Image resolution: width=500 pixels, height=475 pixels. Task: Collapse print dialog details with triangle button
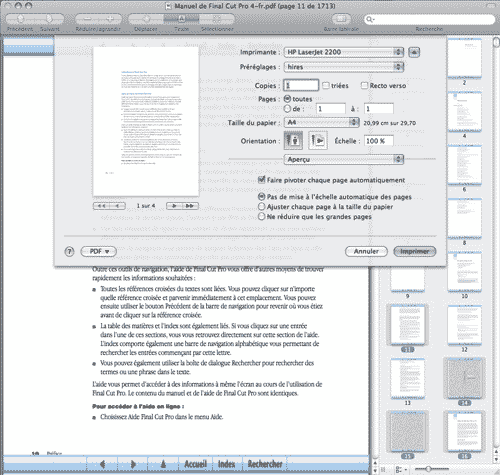click(x=414, y=52)
